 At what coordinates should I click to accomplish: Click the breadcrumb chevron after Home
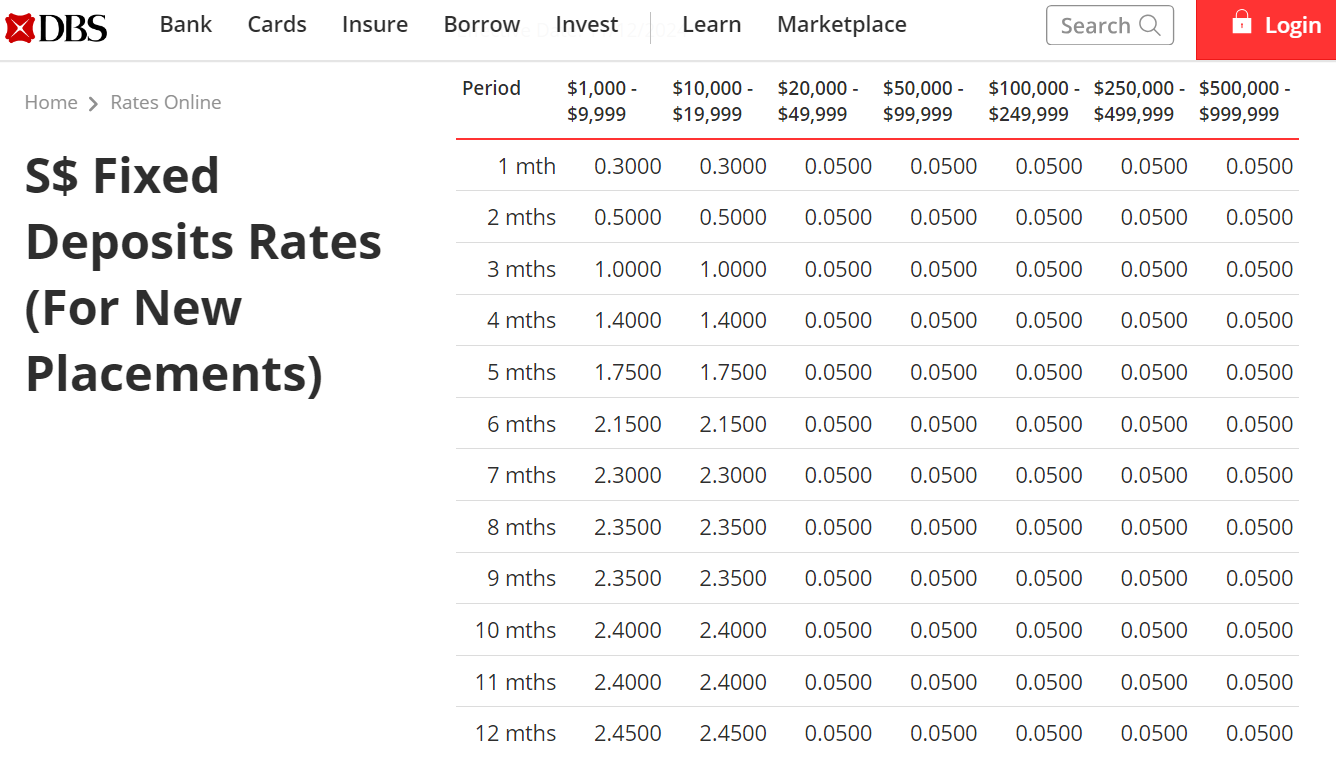93,103
